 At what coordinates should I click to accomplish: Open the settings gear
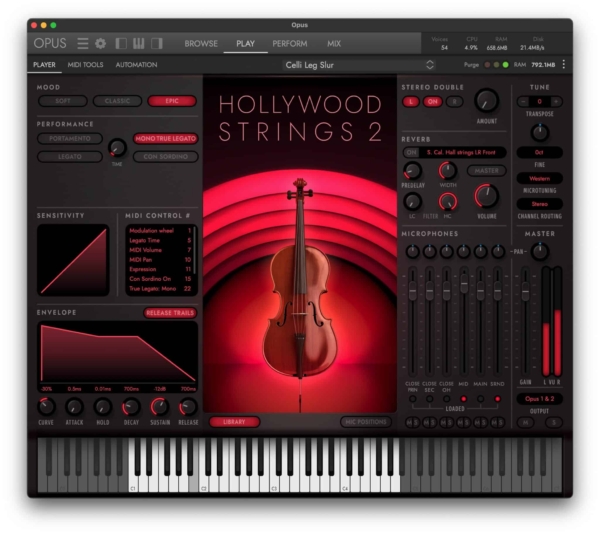click(x=101, y=44)
